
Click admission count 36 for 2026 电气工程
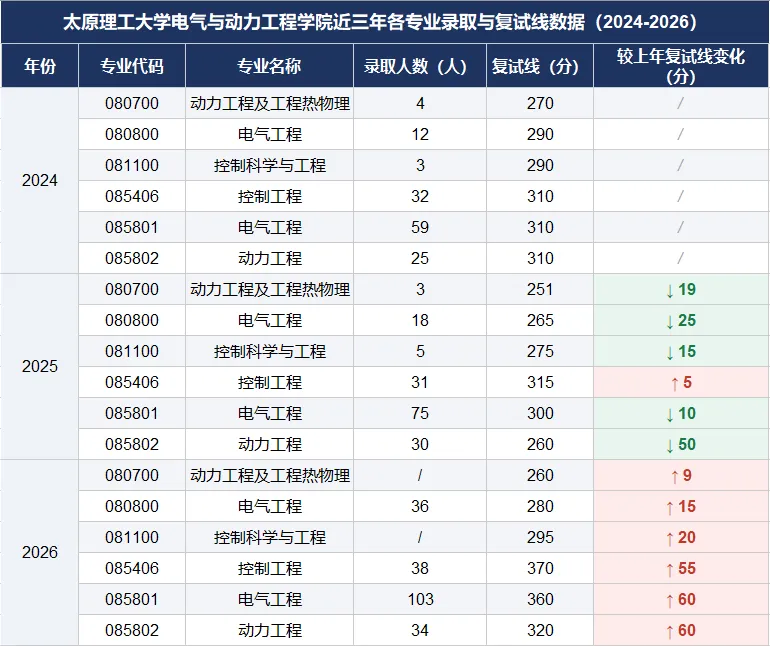(x=420, y=506)
